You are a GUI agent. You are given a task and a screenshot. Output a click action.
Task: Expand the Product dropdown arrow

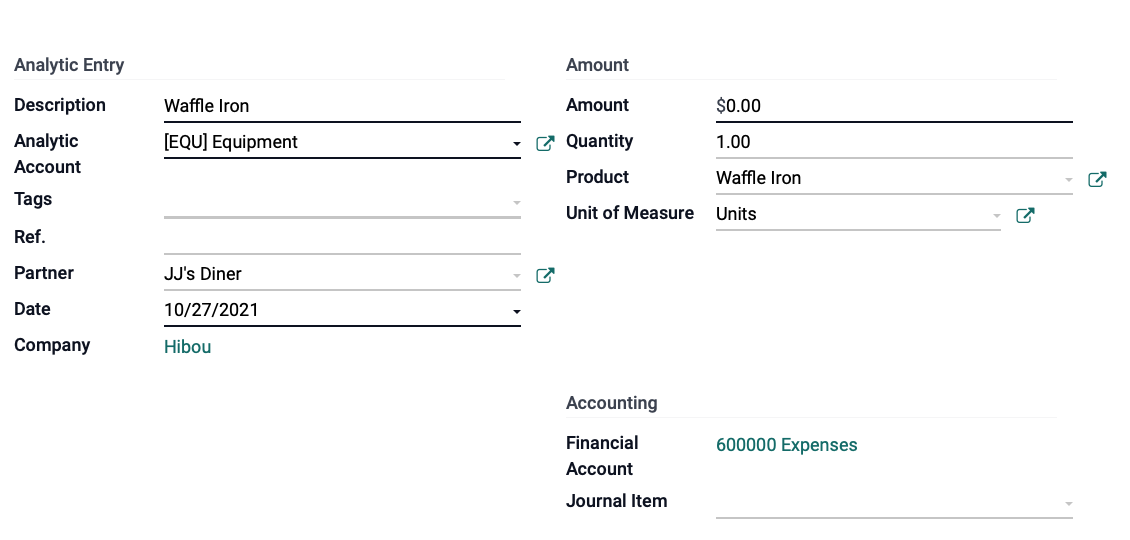point(1068,180)
